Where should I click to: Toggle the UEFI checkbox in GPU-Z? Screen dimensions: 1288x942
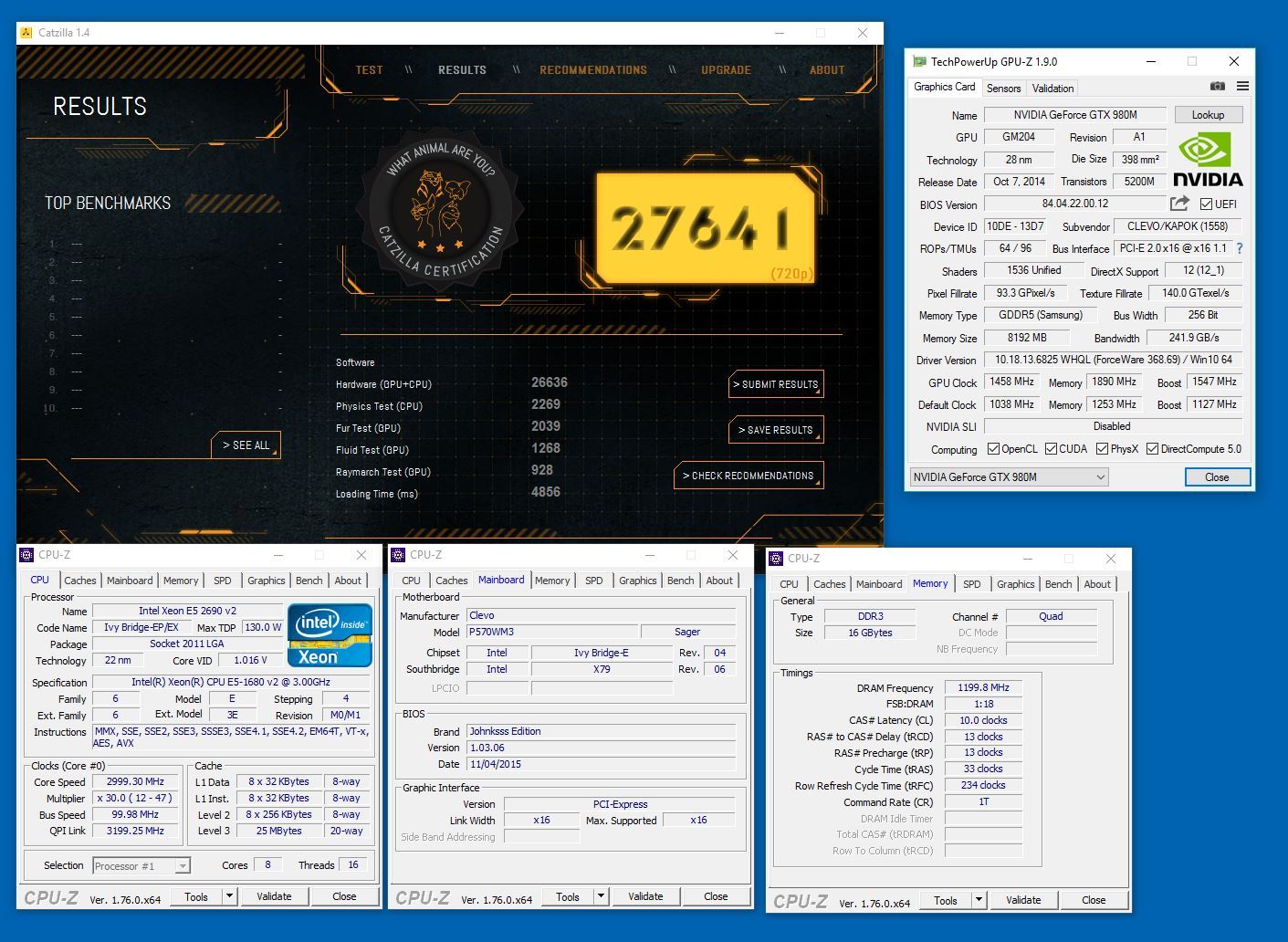1206,204
